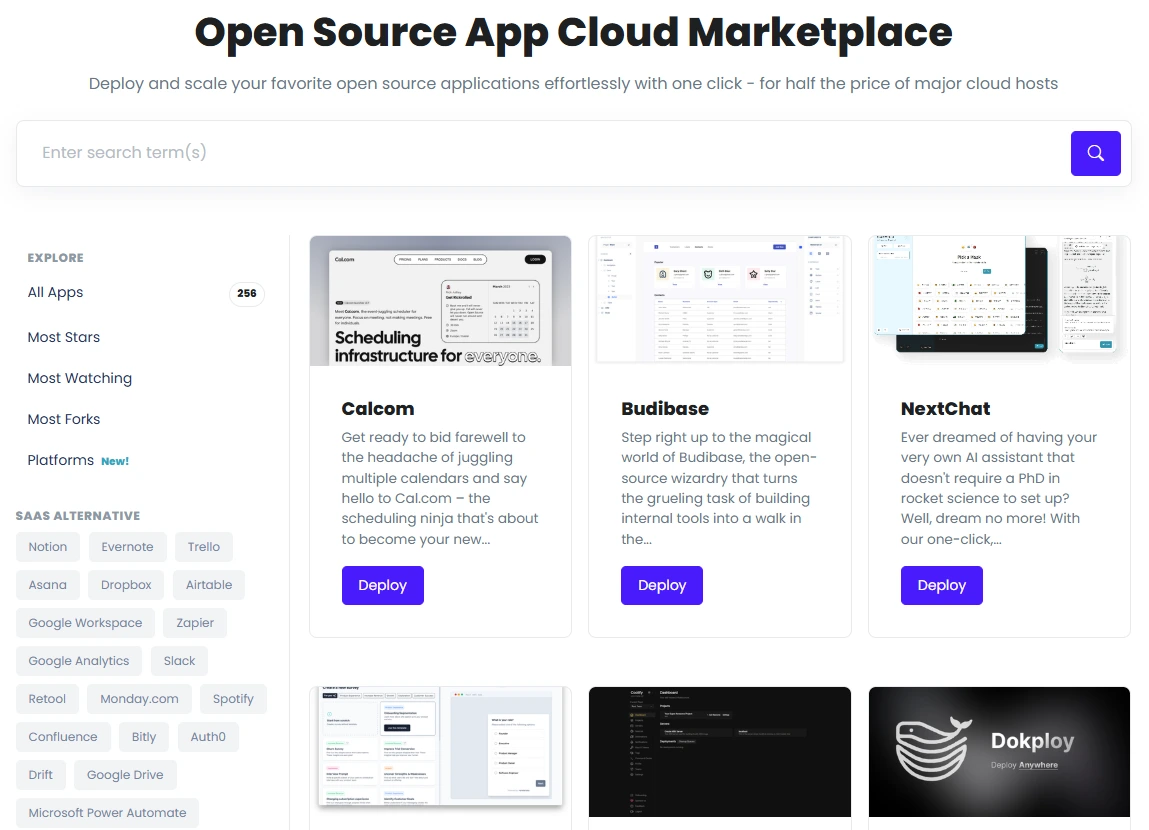Select the Asana tag
The height and width of the screenshot is (830, 1149).
(48, 585)
